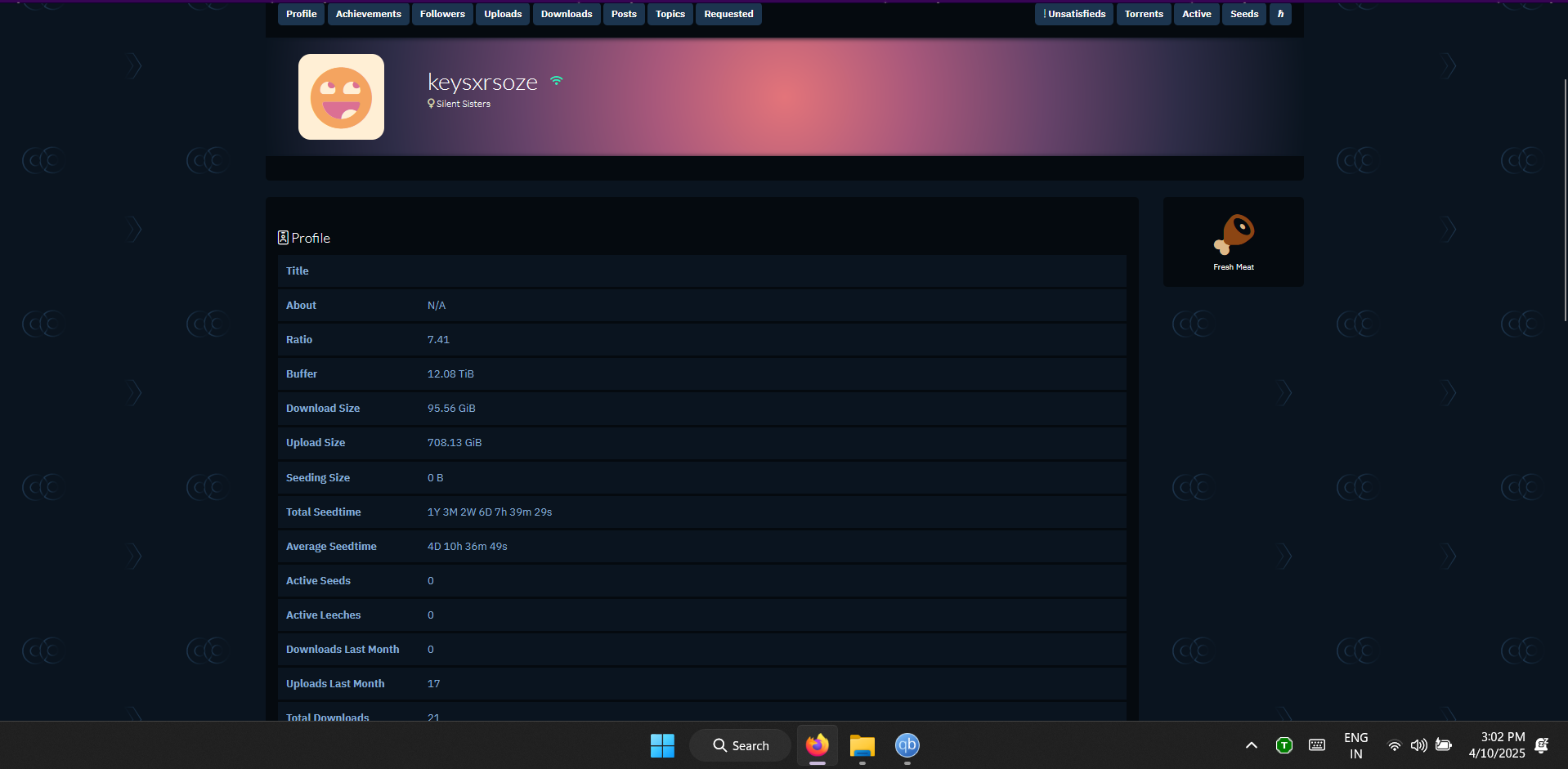1568x769 pixels.
Task: Click the ħ icon button in top bar
Action: (1280, 14)
